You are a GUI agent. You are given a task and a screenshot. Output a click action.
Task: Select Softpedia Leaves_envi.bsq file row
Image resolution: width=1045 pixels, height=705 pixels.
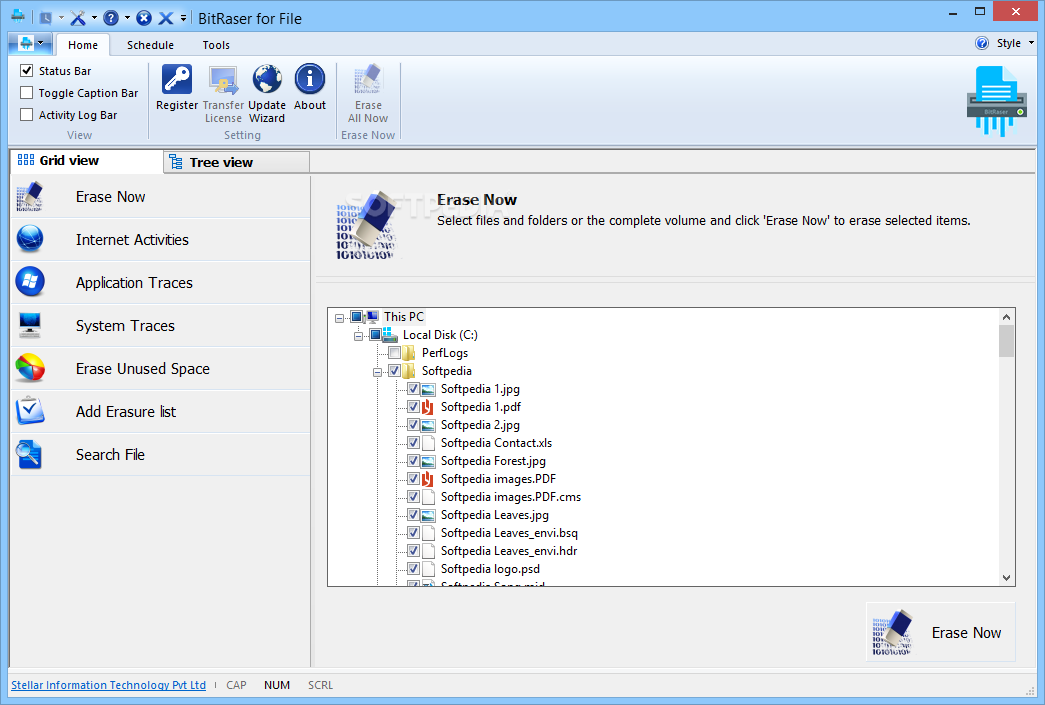(509, 533)
